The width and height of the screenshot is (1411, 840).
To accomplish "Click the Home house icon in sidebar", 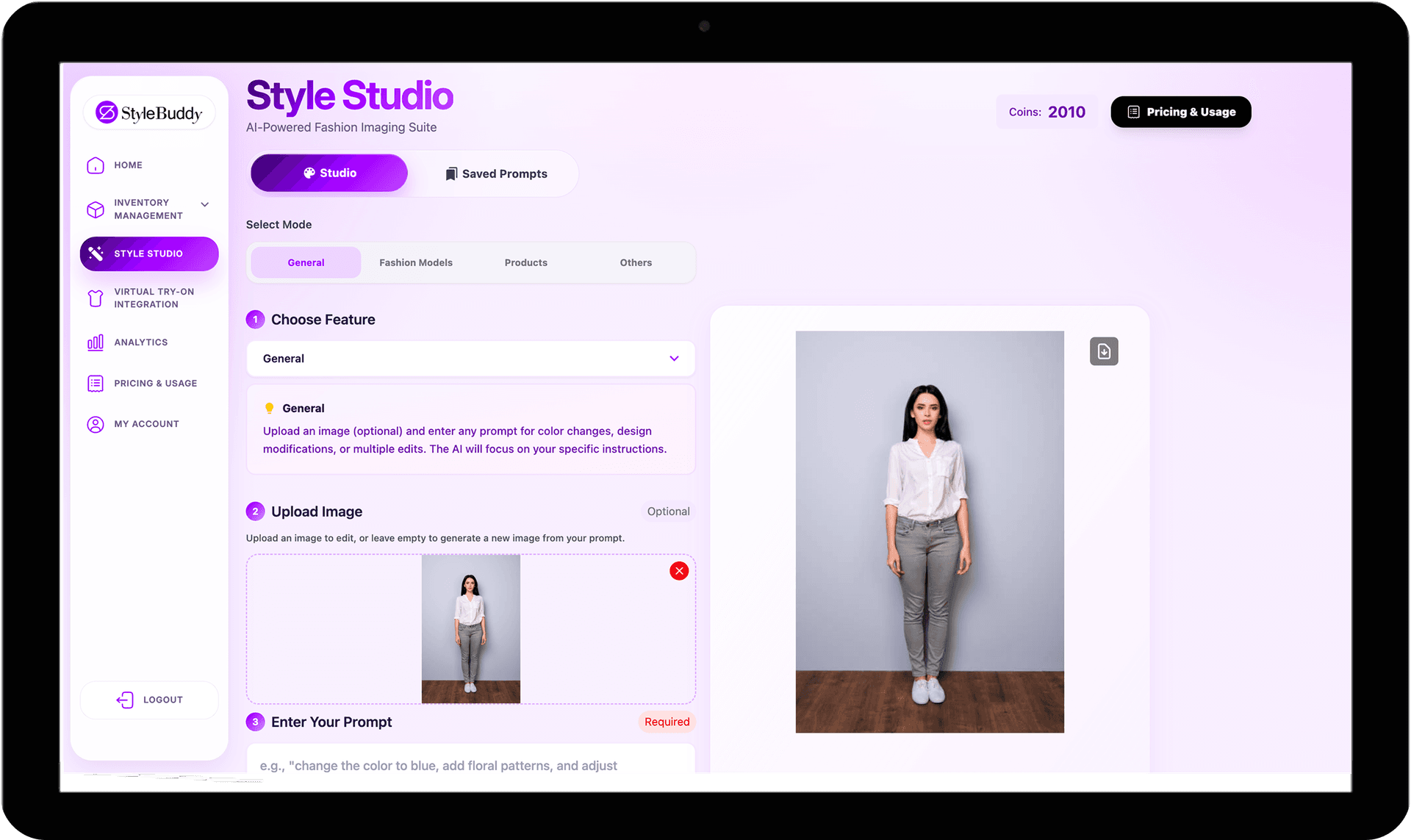I will [96, 165].
